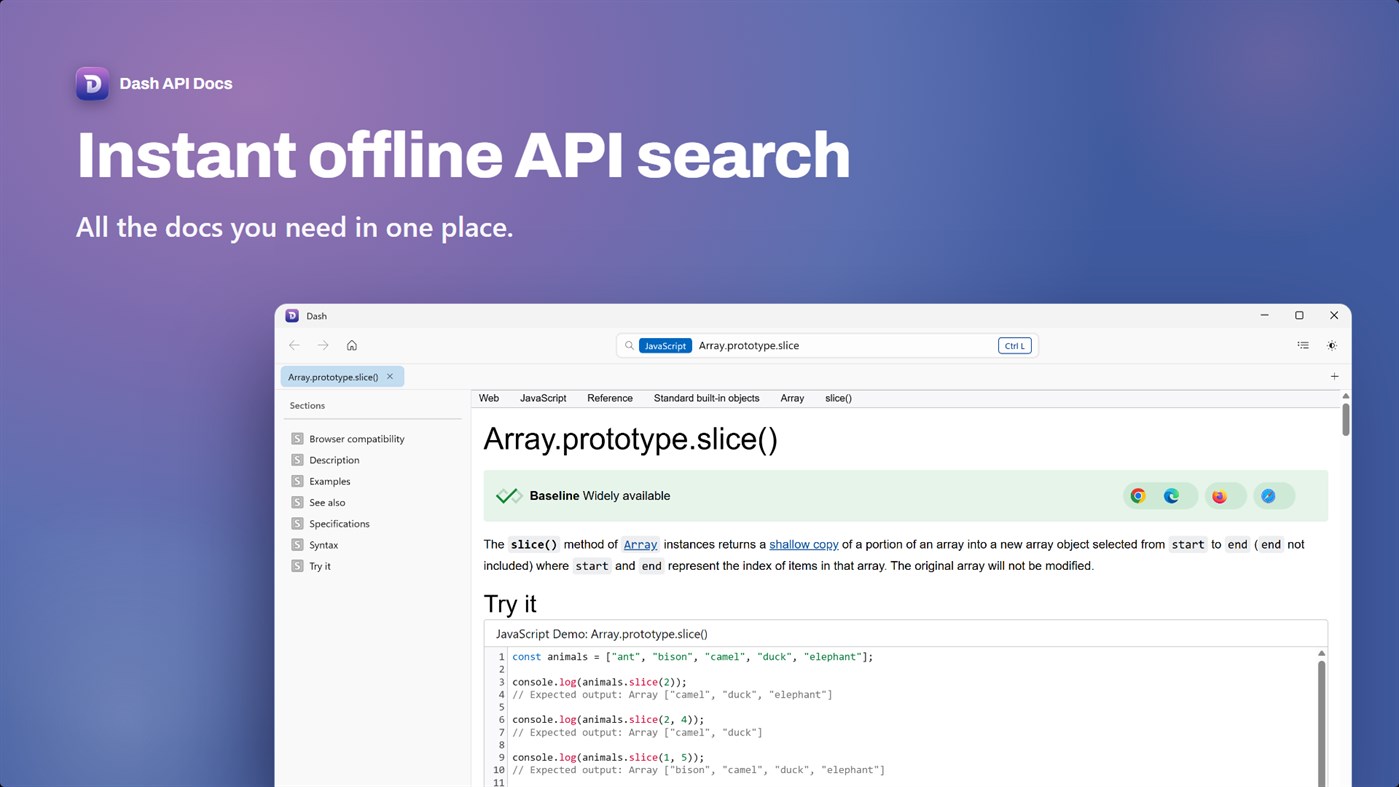Open Reference breadcrumb item
Viewport: 1399px width, 787px height.
tap(610, 398)
